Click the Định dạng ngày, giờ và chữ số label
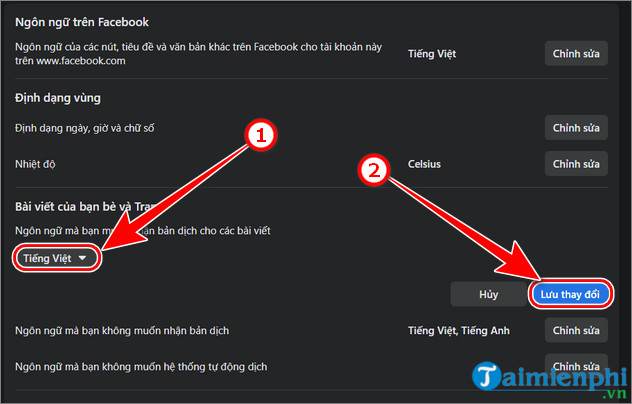Viewport: 632px width, 404px height. pos(86,128)
